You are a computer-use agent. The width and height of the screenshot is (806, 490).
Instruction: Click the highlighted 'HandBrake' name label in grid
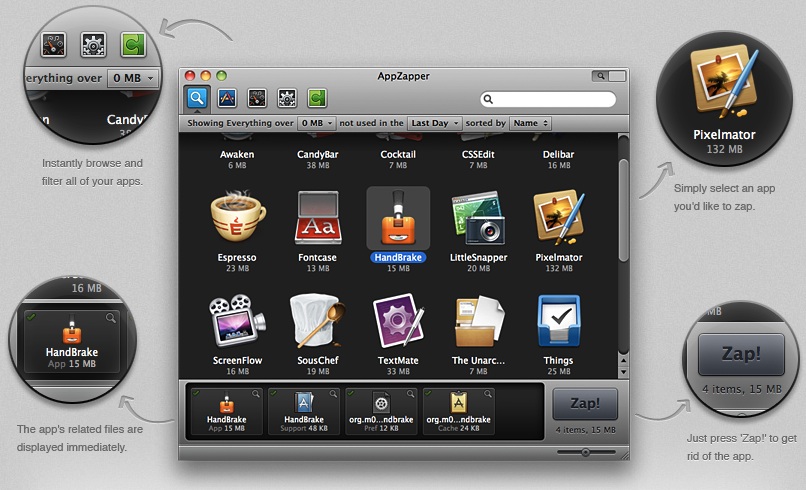(398, 258)
